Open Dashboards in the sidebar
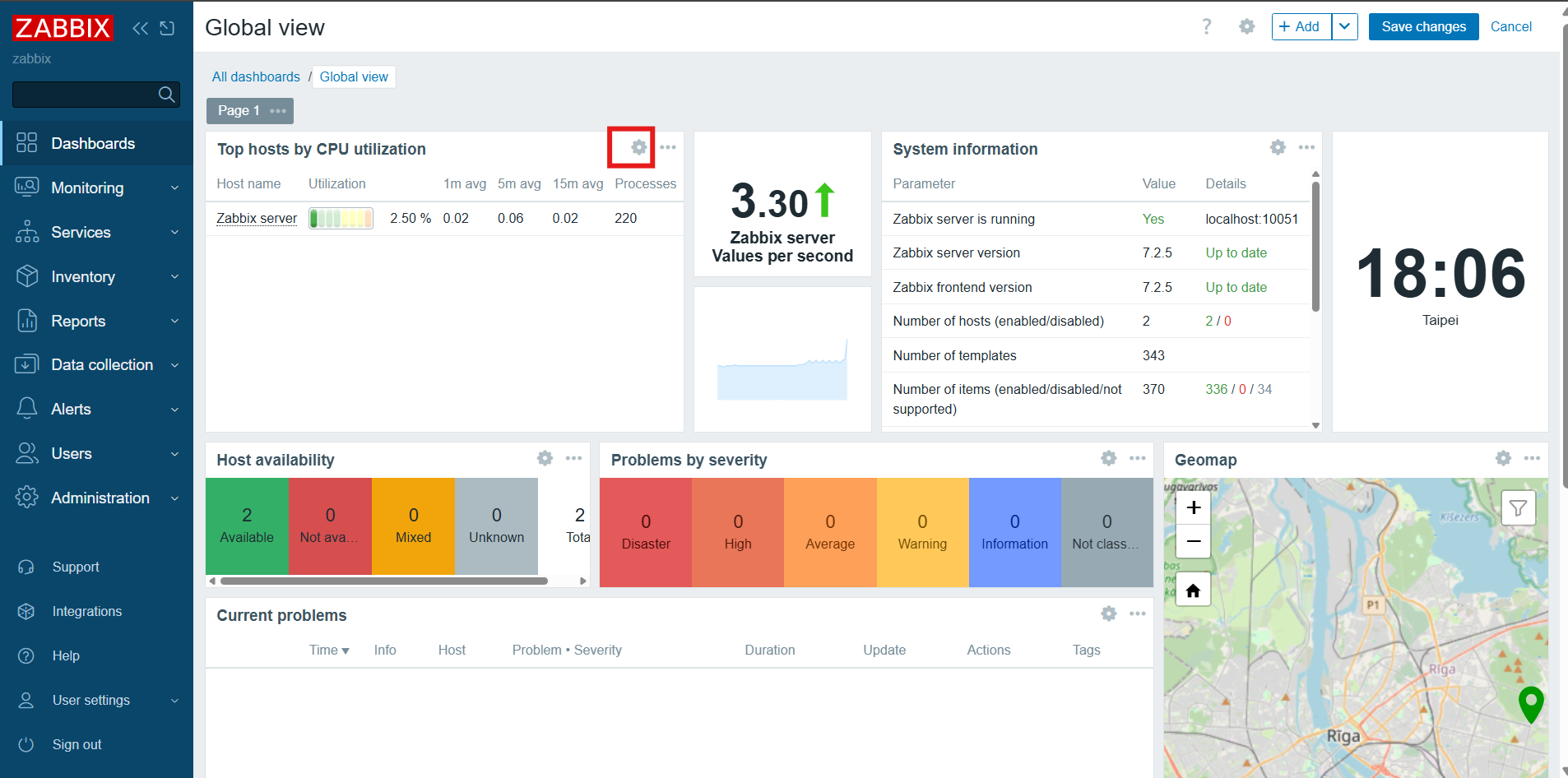The width and height of the screenshot is (1568, 778). click(x=92, y=143)
